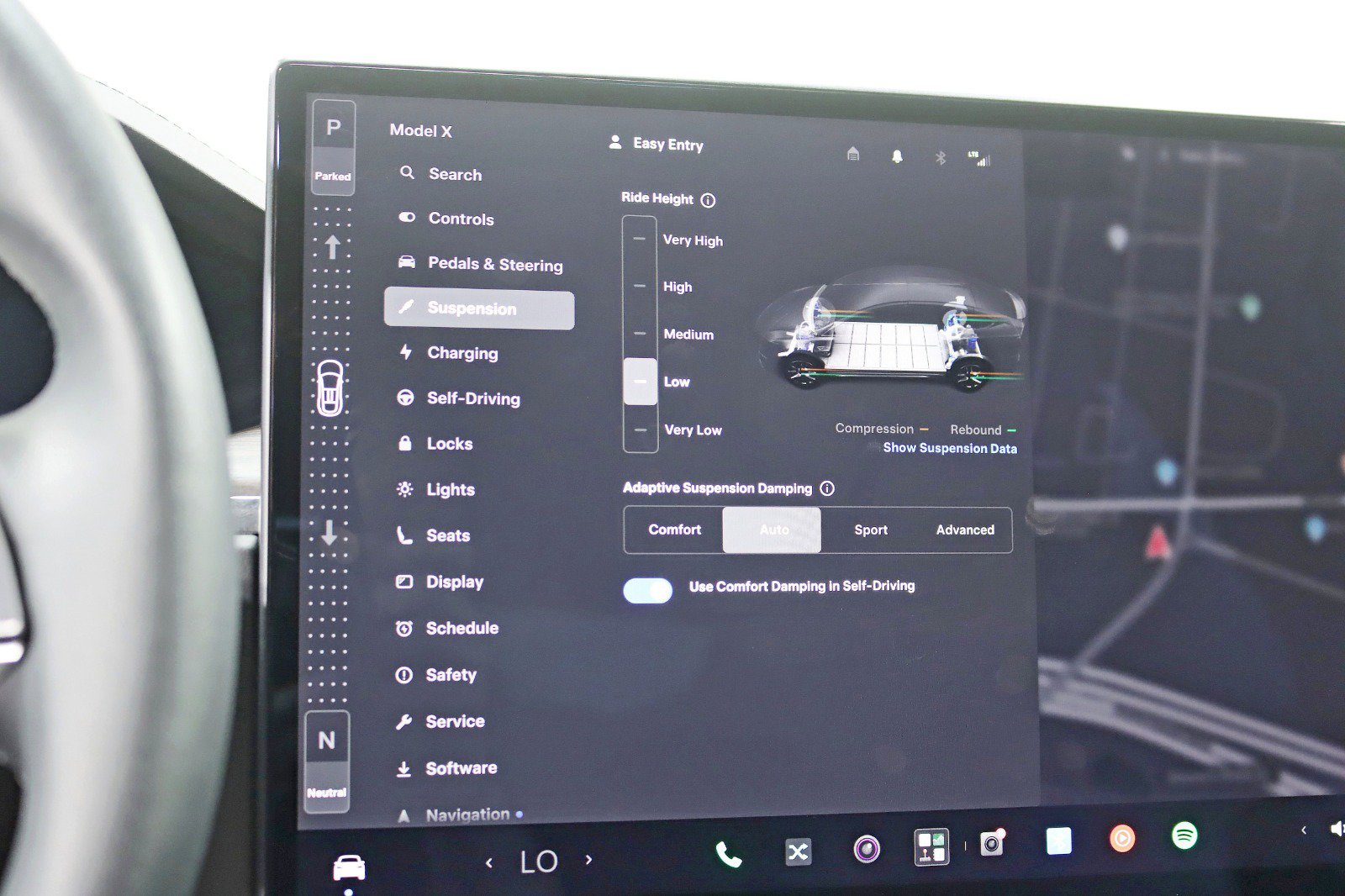Open Ride Height info icon
Viewport: 1345px width, 896px height.
pyautogui.click(x=708, y=200)
